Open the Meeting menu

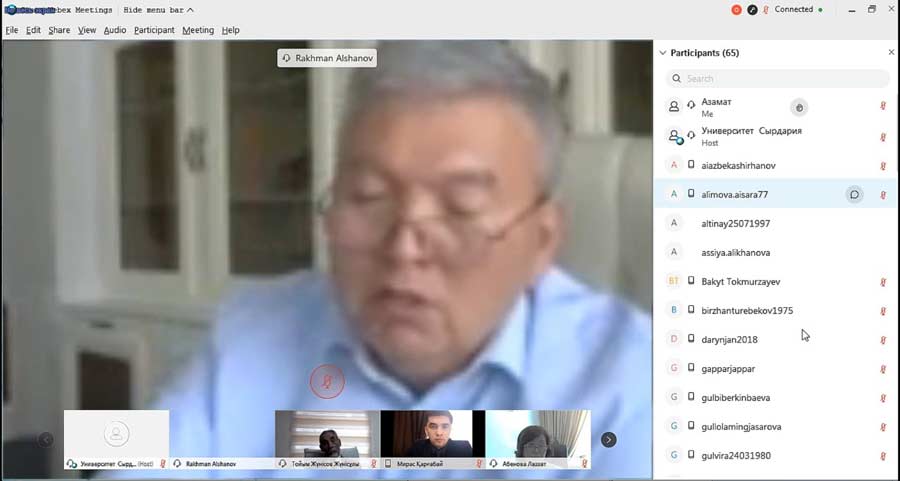197,30
